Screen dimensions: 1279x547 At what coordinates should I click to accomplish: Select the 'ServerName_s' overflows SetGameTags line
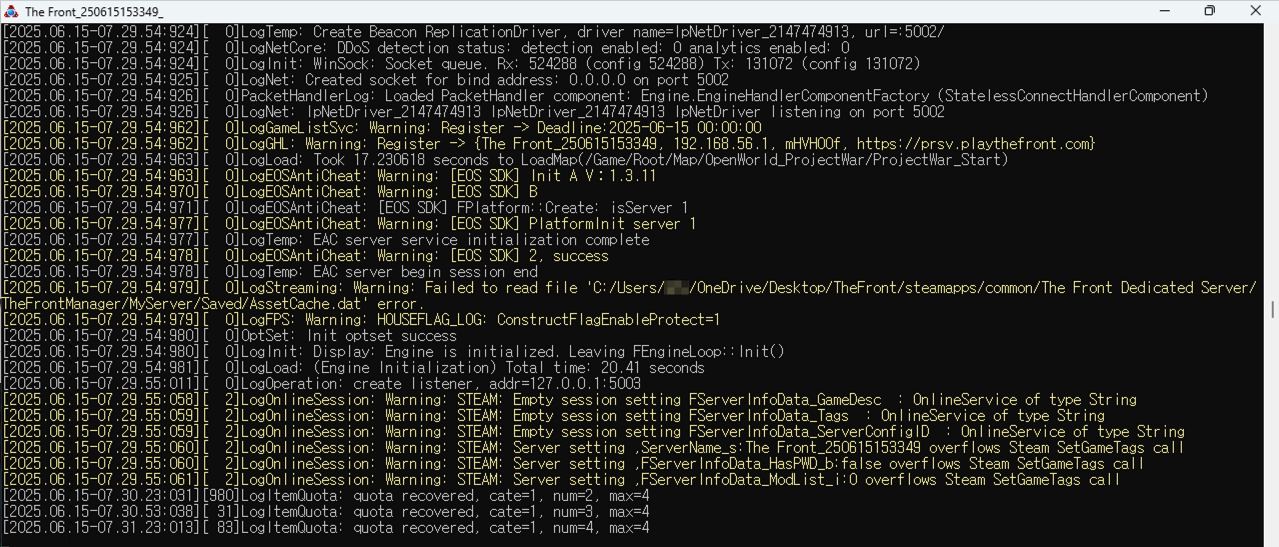594,448
